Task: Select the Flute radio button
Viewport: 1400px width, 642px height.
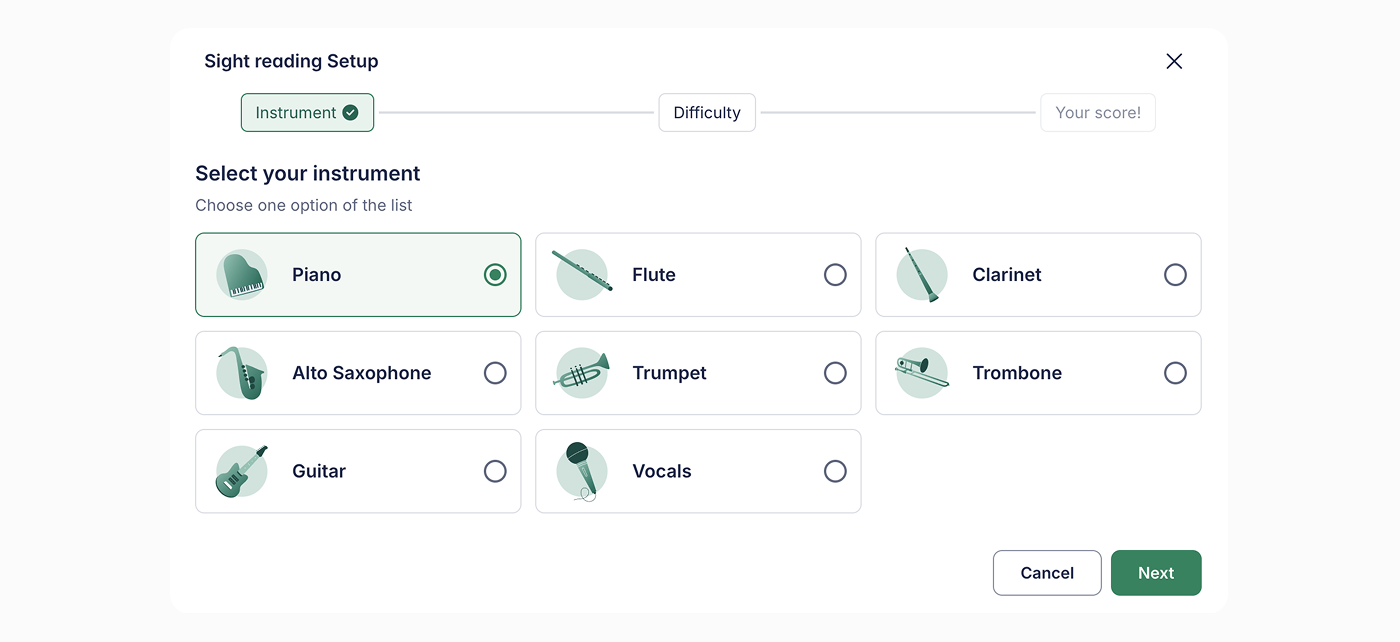Action: (835, 274)
